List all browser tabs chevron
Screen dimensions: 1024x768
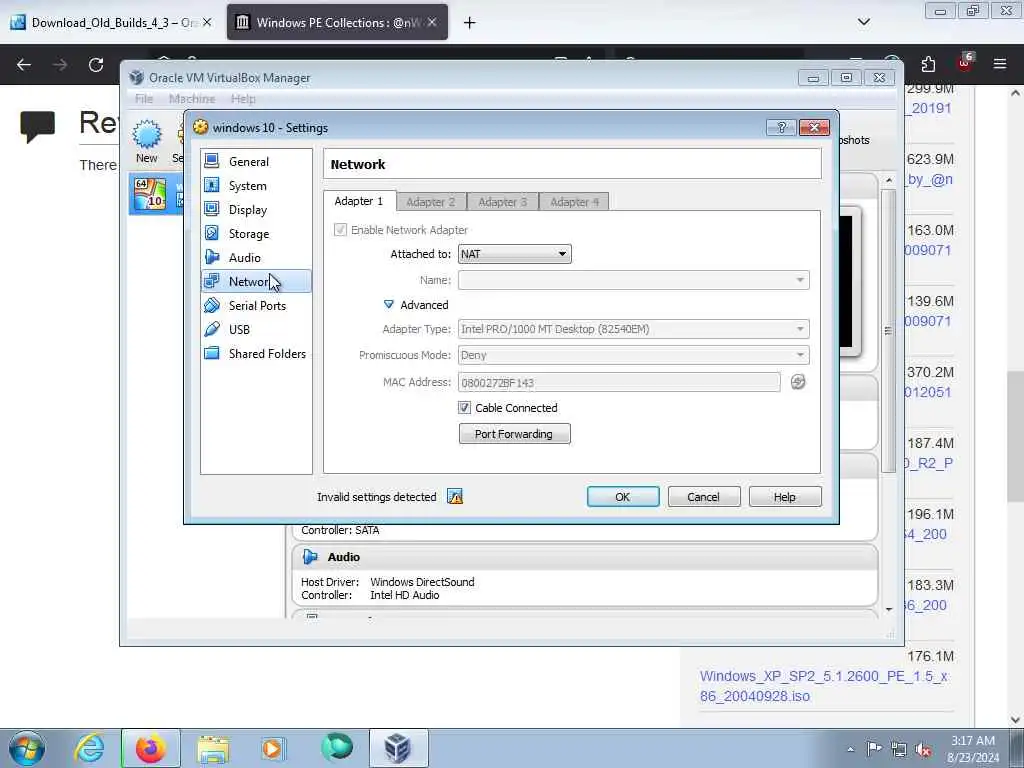coord(863,22)
